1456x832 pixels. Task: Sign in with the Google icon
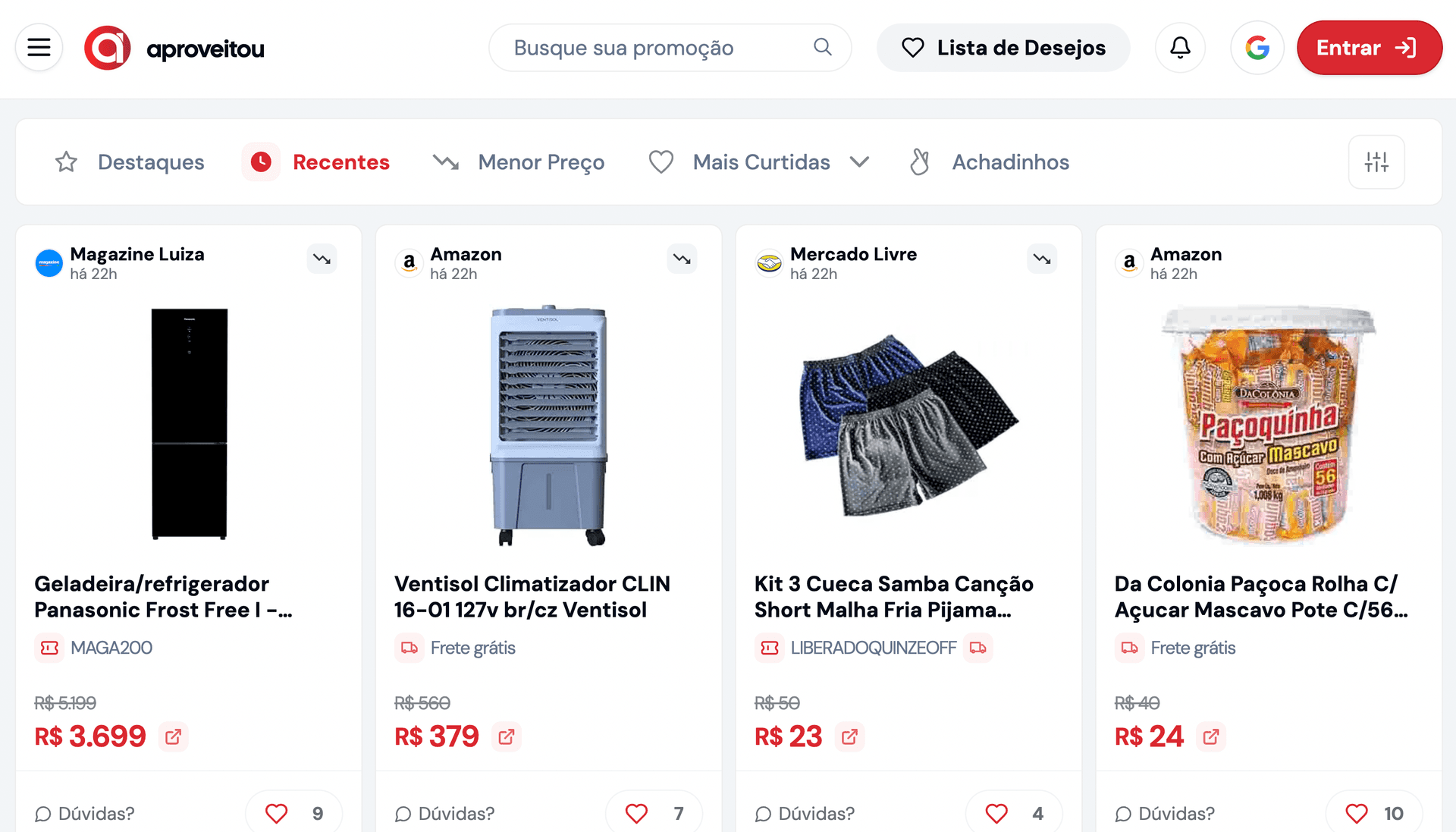pos(1257,48)
